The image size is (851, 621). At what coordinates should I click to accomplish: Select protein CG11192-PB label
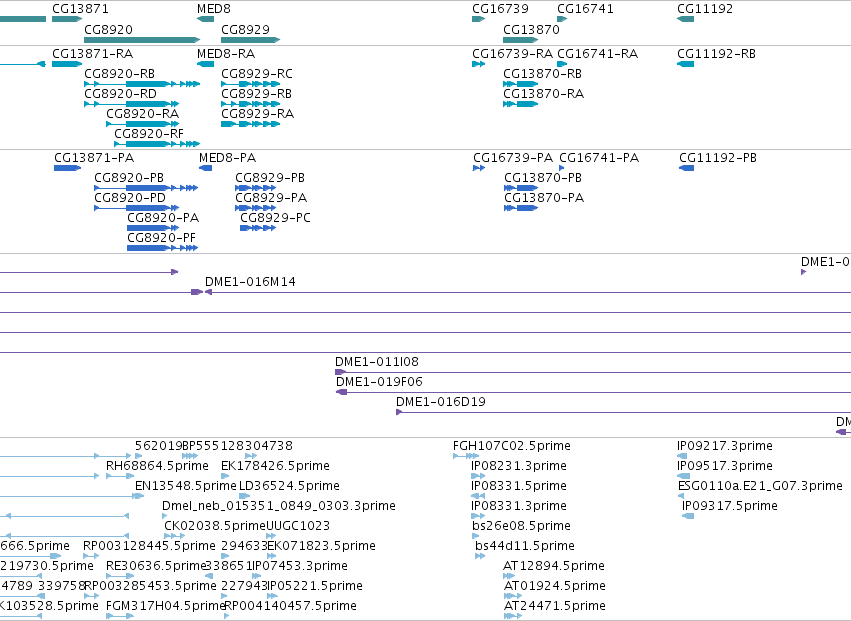pos(718,157)
